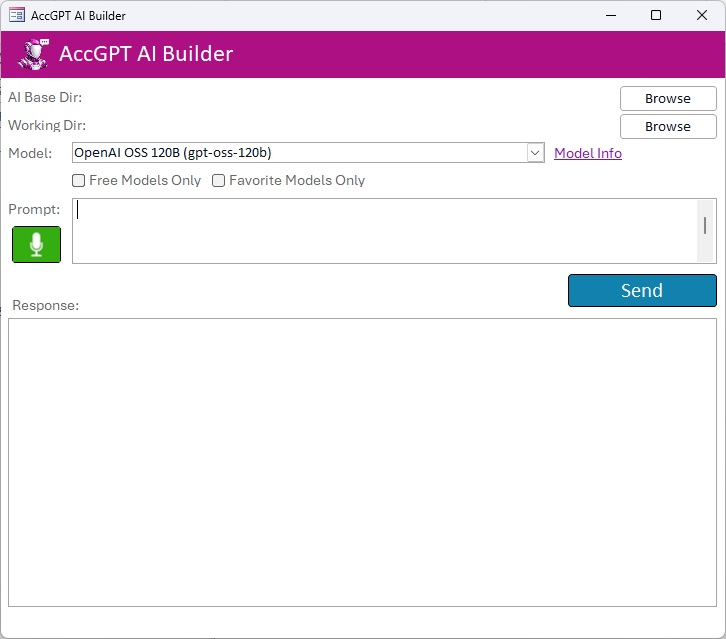Click the Response output area

pyautogui.click(x=362, y=462)
